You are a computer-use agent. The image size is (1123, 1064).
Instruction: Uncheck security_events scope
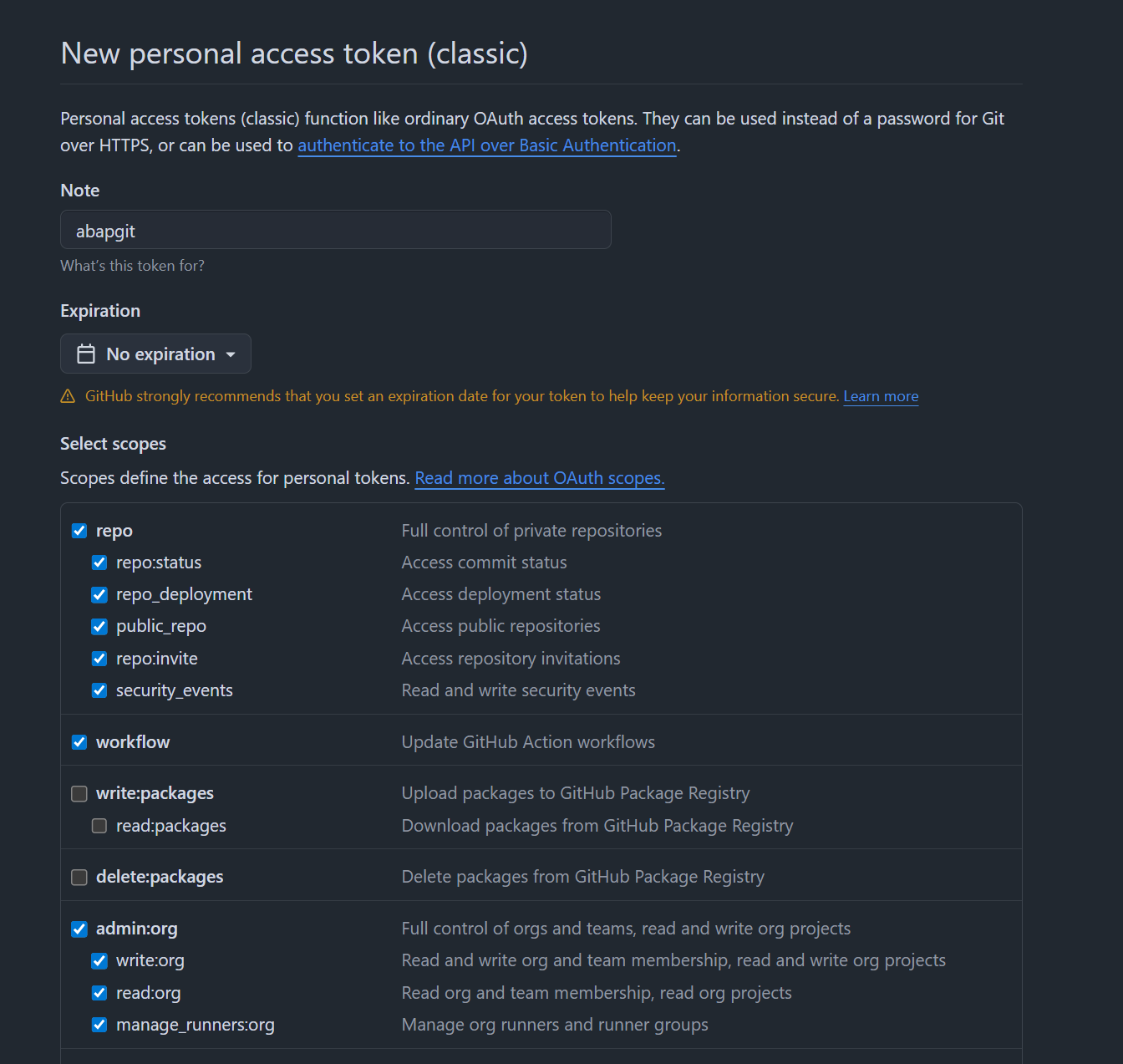[99, 690]
